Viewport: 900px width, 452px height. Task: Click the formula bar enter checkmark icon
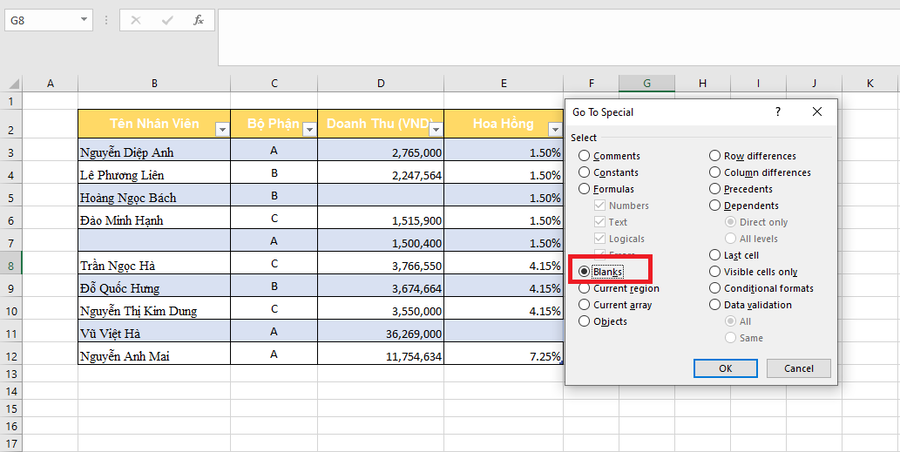(168, 20)
